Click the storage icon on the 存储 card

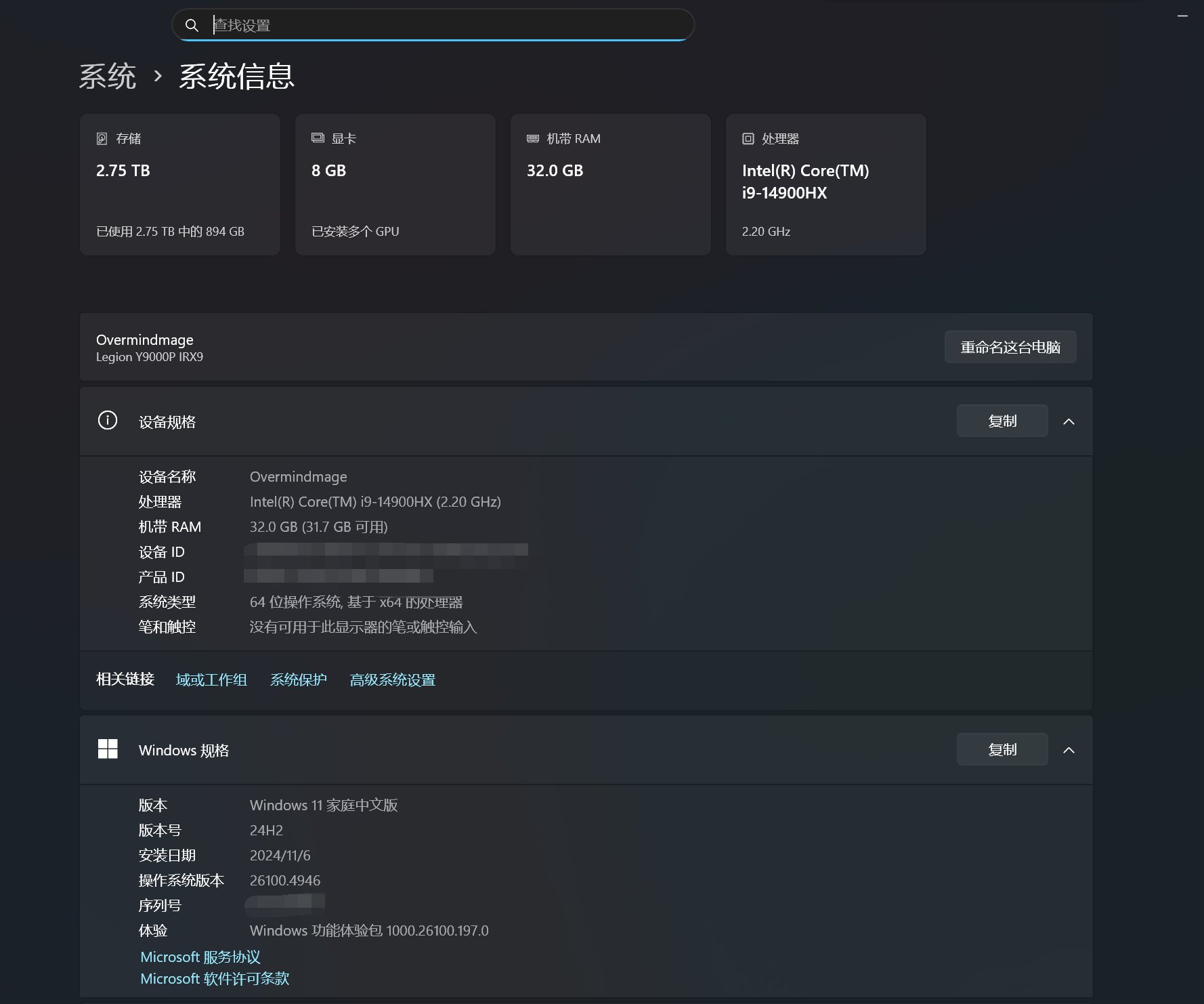tap(102, 138)
